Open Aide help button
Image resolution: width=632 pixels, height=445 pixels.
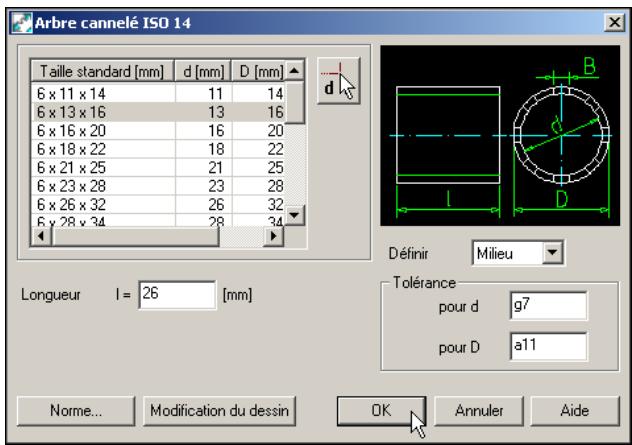coord(575,411)
